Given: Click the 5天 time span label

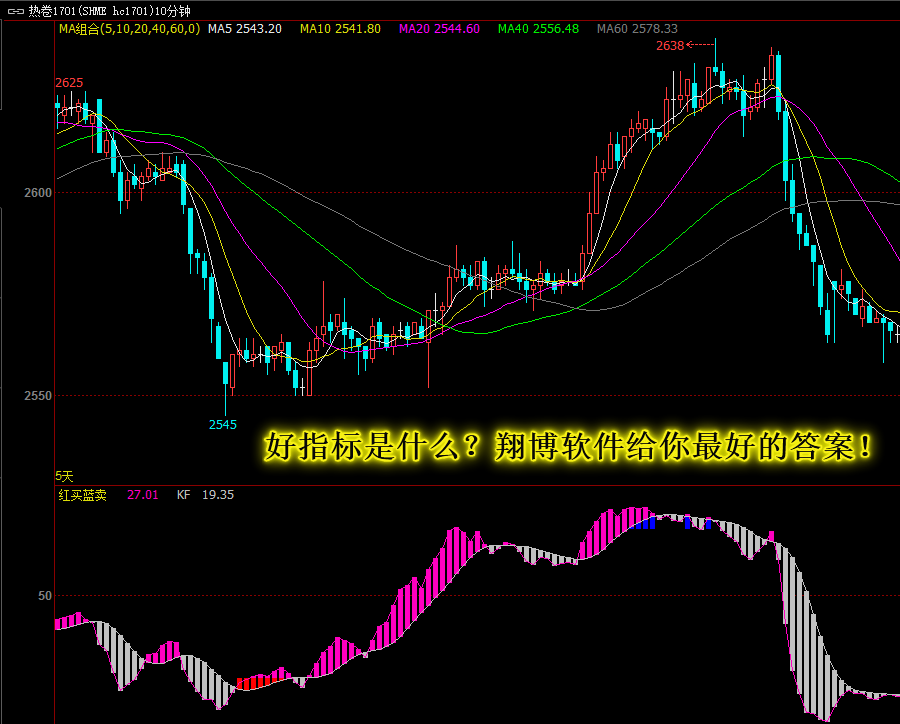Looking at the screenshot, I should coord(64,476).
